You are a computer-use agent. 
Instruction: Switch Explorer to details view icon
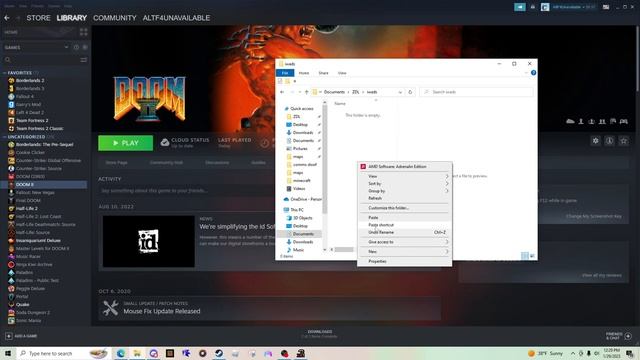(x=525, y=256)
